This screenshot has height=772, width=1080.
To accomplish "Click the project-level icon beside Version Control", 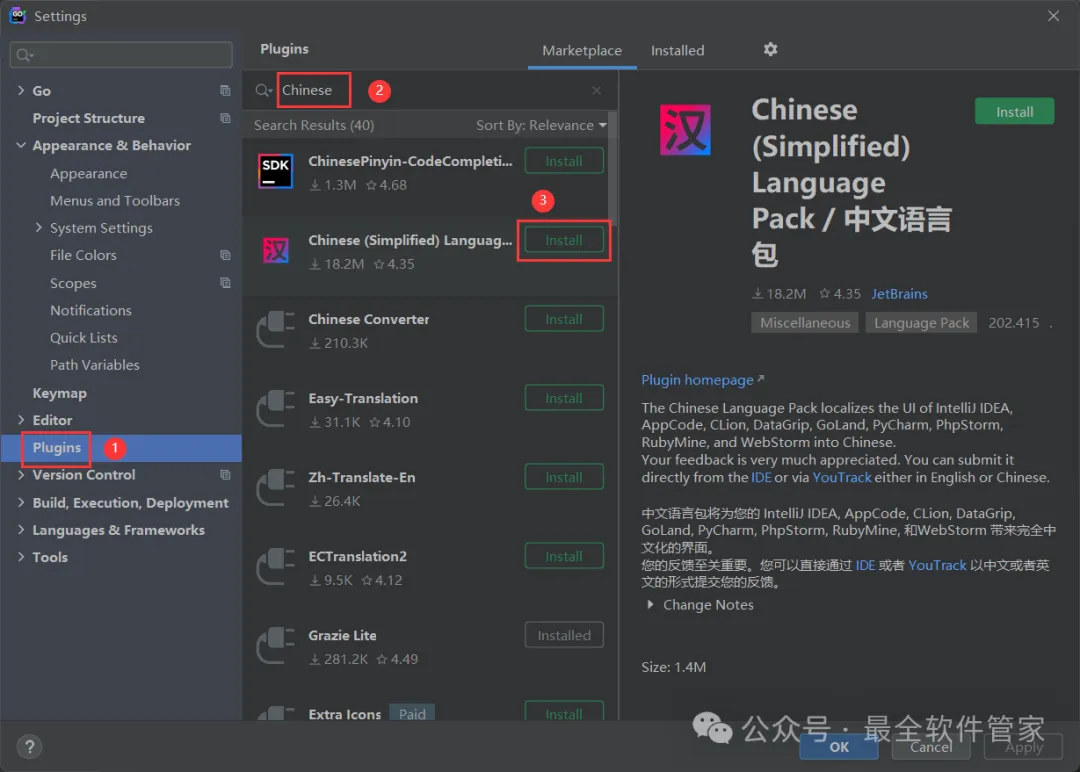I will pyautogui.click(x=225, y=474).
